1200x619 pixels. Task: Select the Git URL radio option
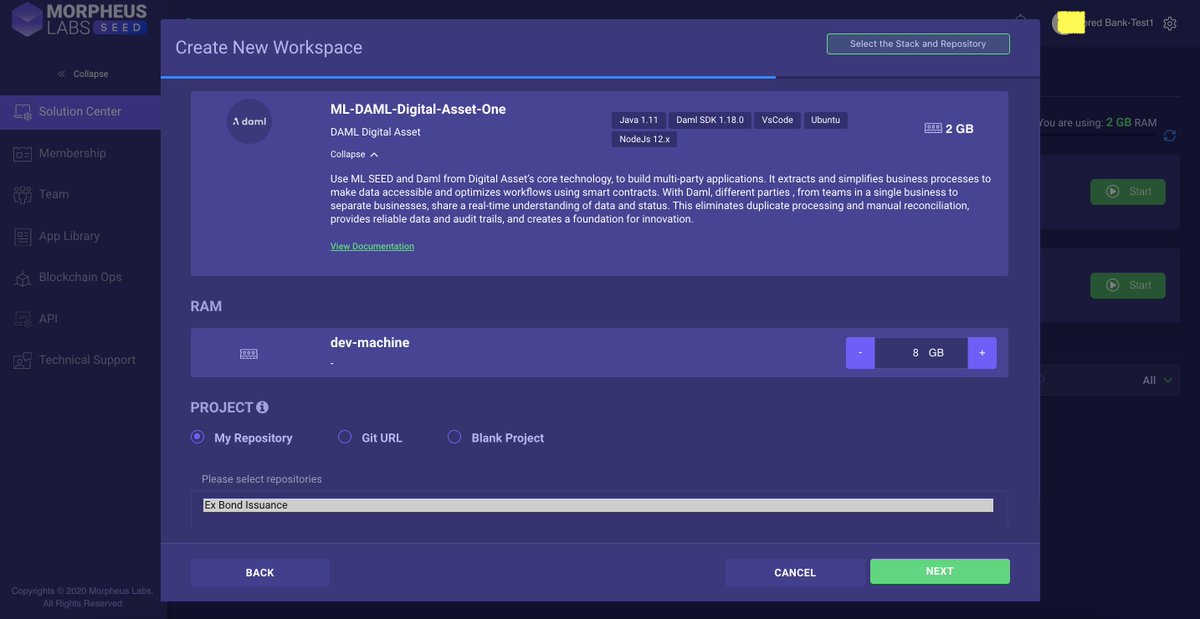pos(345,437)
